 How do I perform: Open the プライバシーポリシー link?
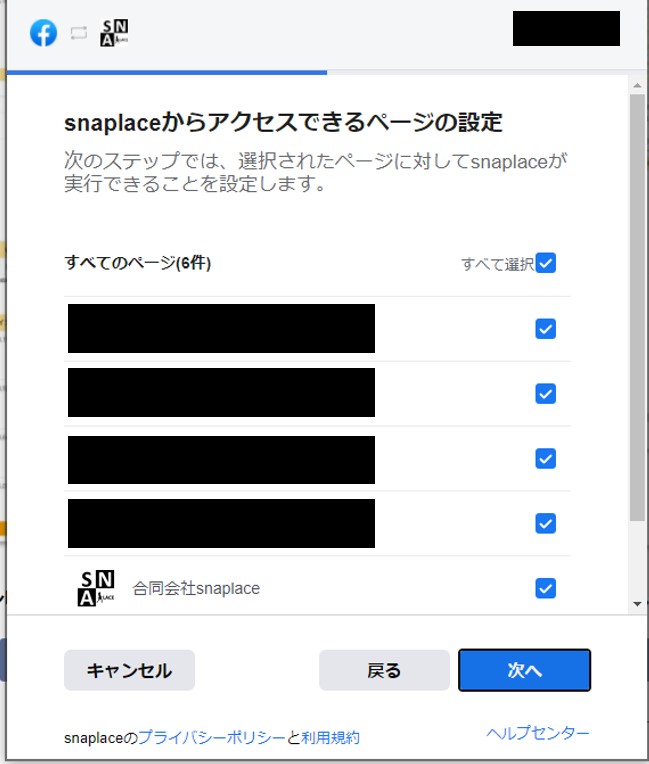[211, 737]
